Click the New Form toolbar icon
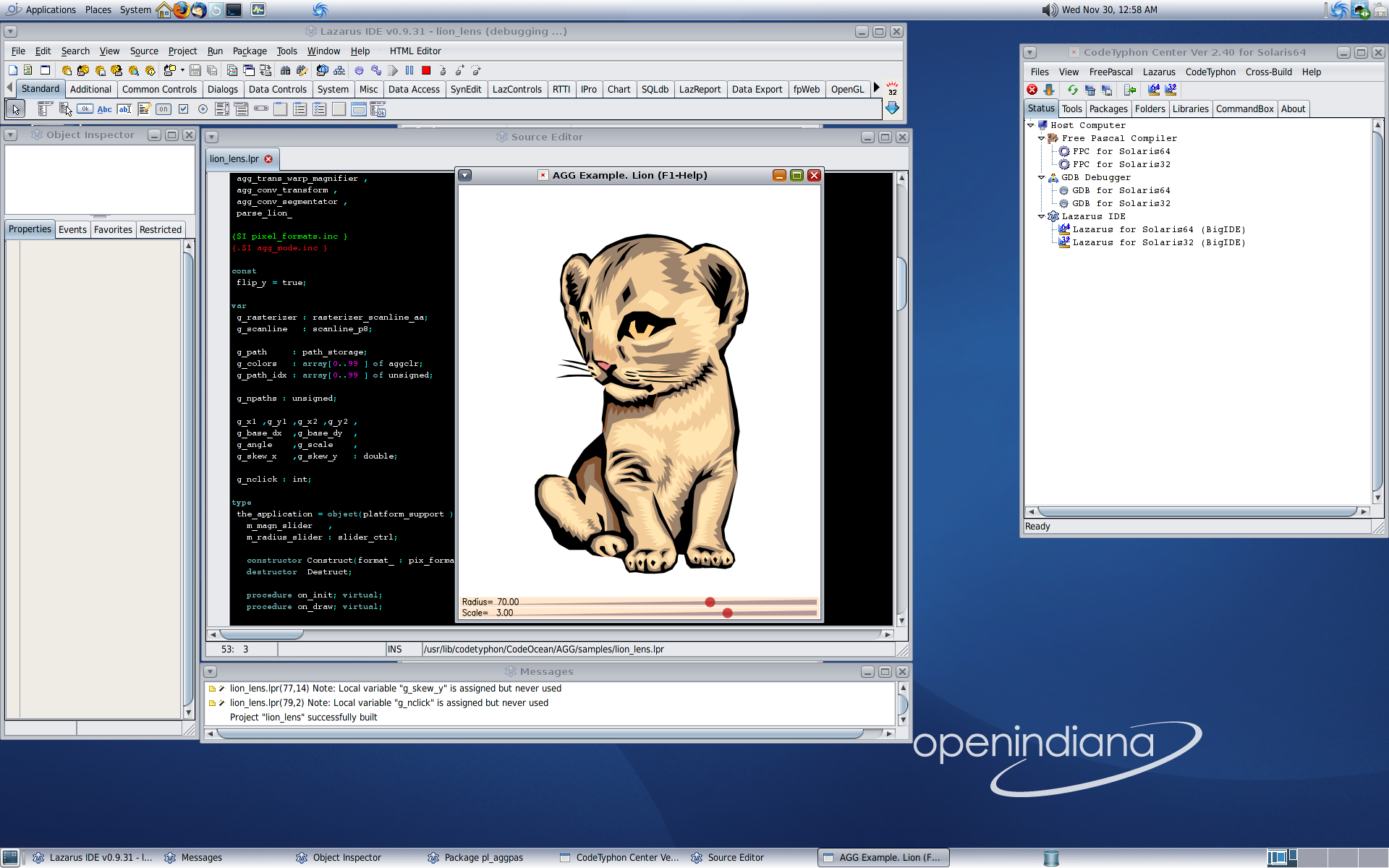Image resolution: width=1389 pixels, height=868 pixels. 45,70
